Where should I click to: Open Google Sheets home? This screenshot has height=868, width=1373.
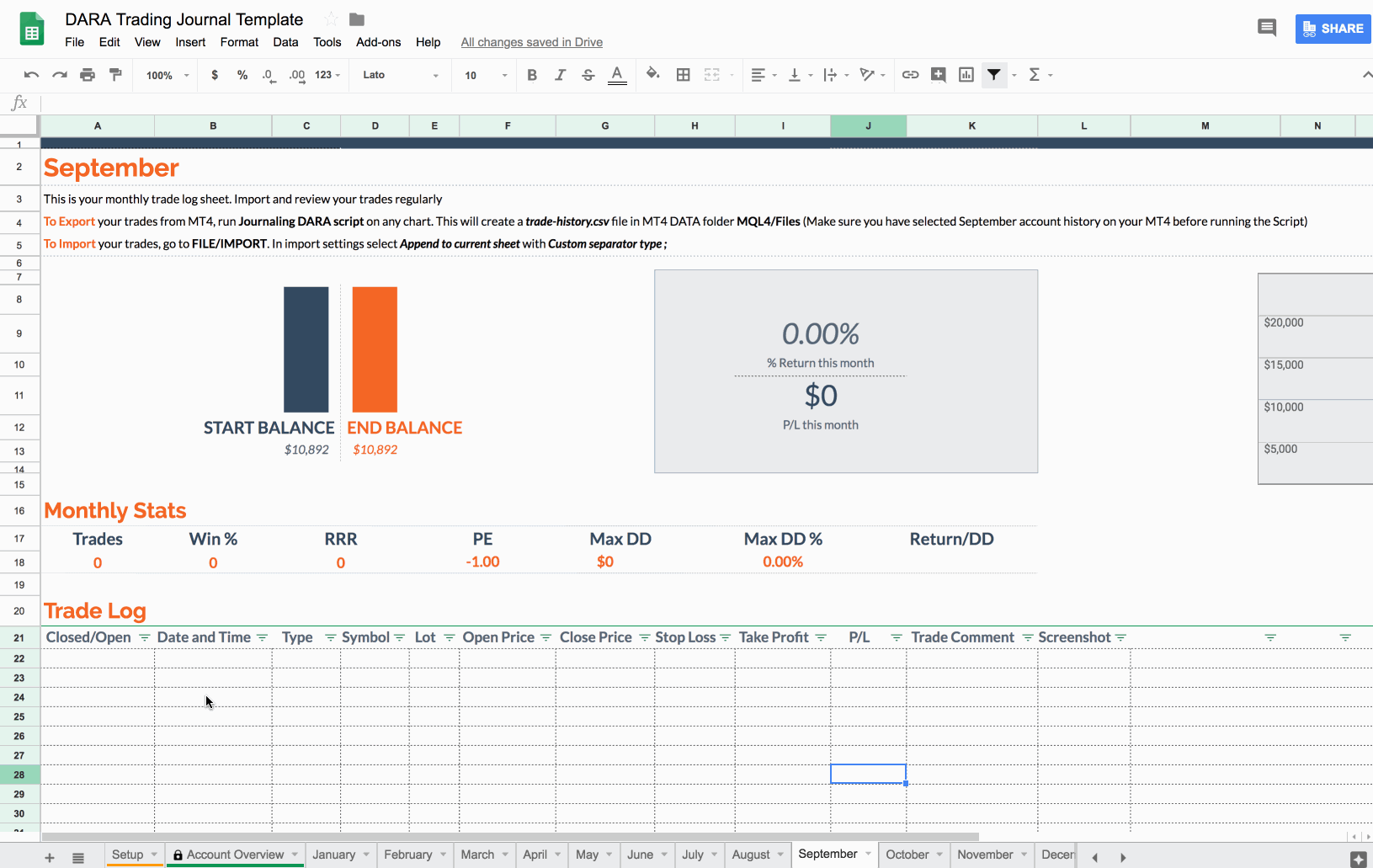pyautogui.click(x=32, y=29)
